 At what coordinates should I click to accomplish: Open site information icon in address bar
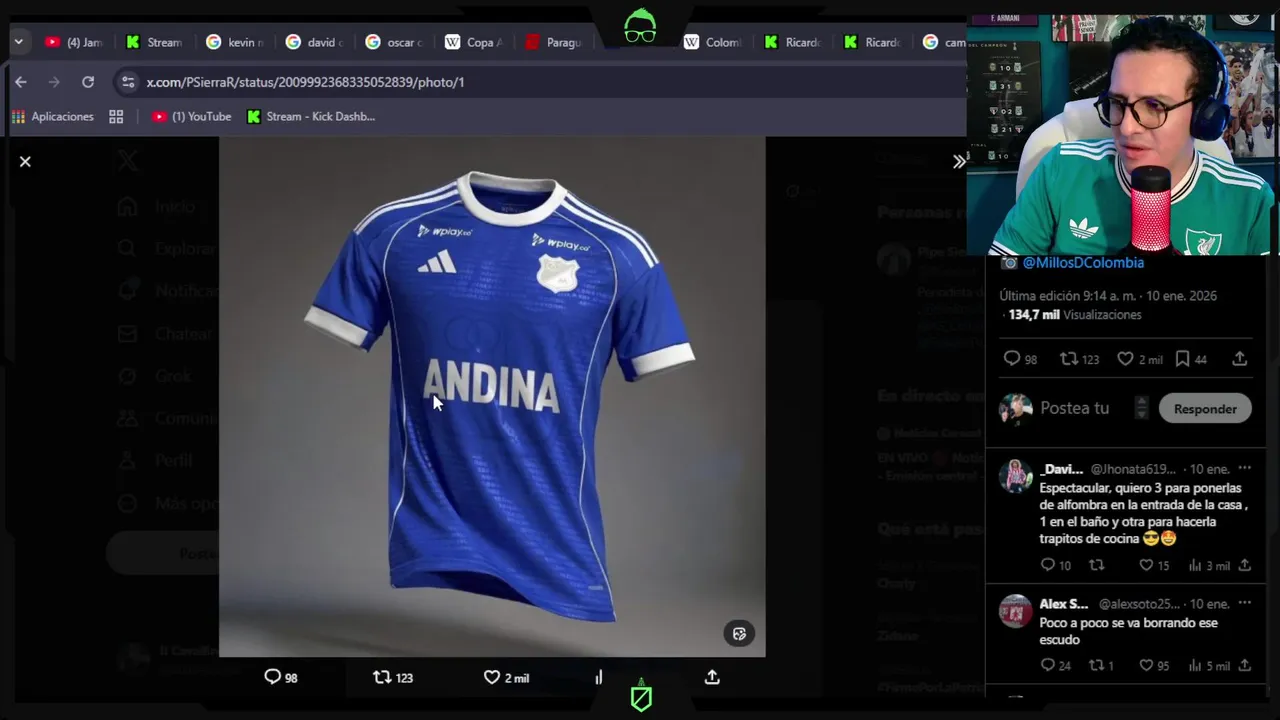[x=127, y=82]
